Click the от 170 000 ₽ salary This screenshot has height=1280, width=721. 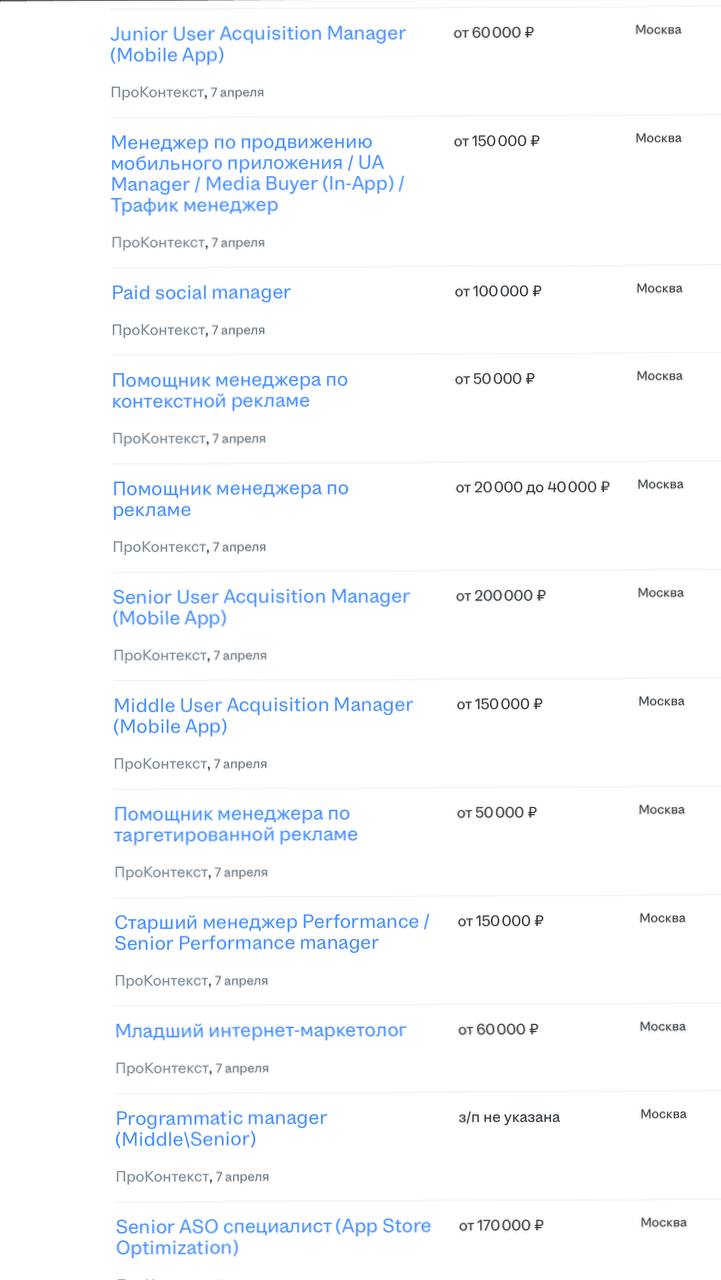pyautogui.click(x=501, y=1225)
